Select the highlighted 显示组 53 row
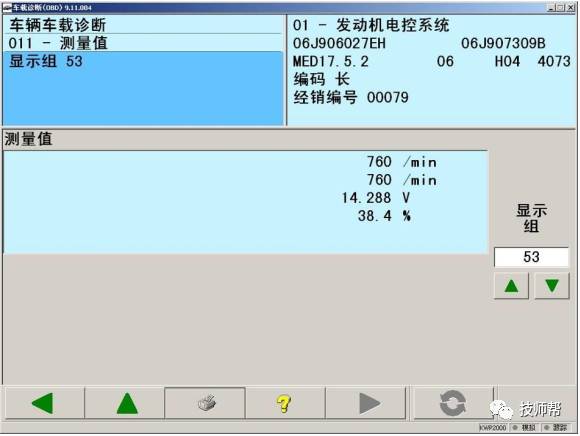The width and height of the screenshot is (580, 436). click(144, 61)
